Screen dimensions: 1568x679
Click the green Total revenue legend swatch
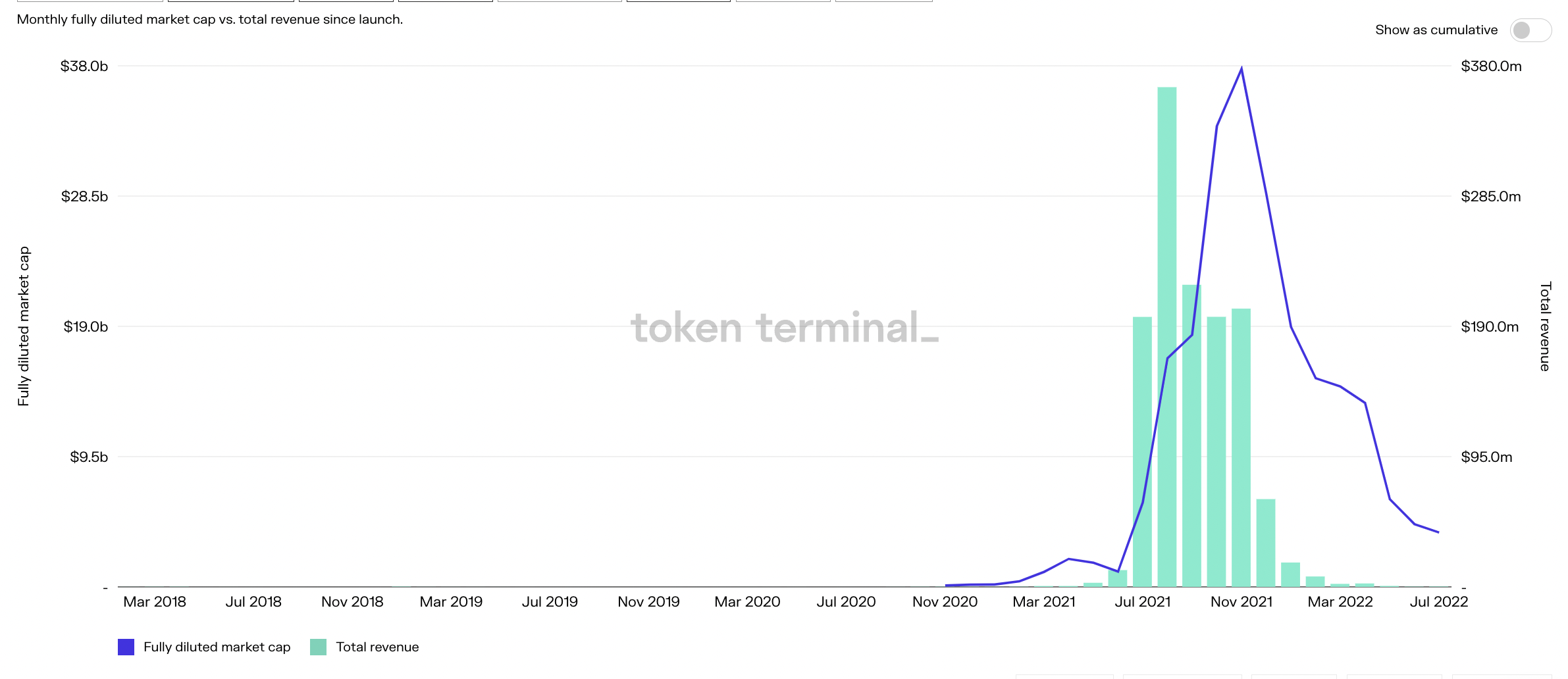tap(318, 647)
